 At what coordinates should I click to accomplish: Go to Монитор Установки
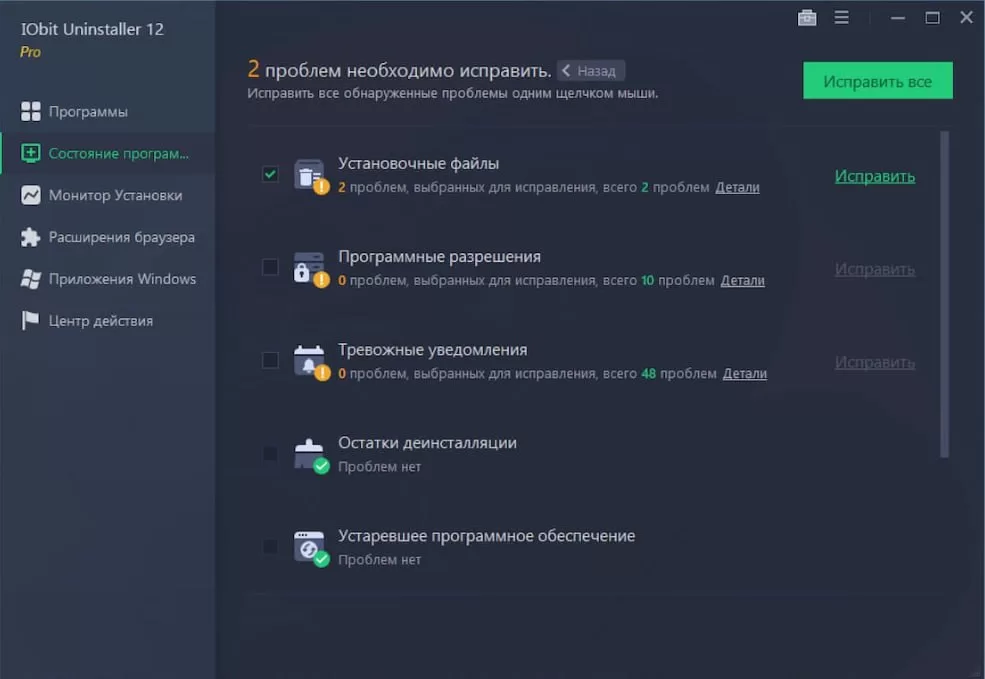(x=107, y=195)
